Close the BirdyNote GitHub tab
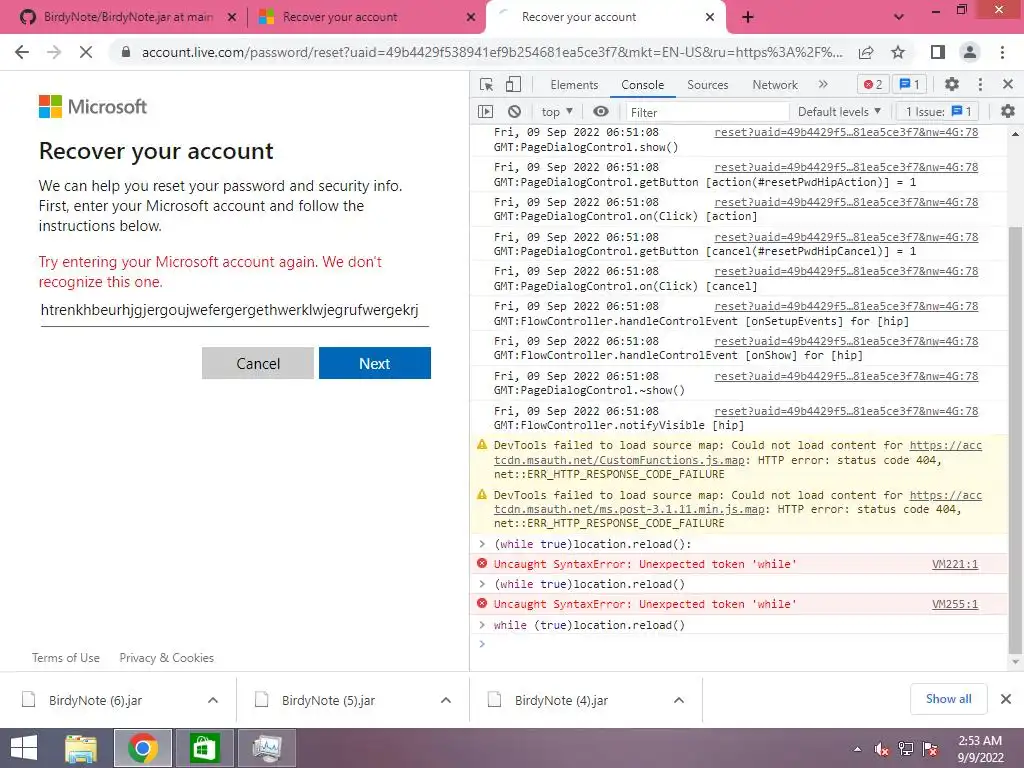1024x768 pixels. click(232, 17)
